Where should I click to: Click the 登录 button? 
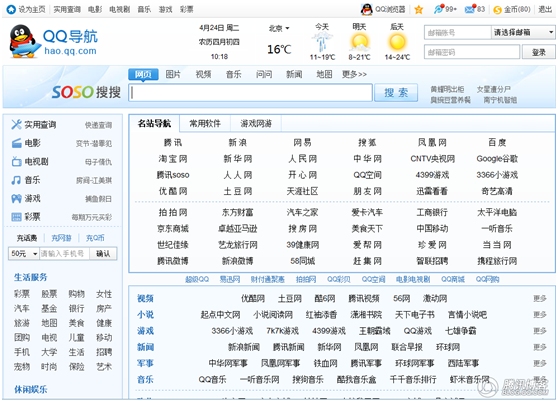click(x=538, y=52)
